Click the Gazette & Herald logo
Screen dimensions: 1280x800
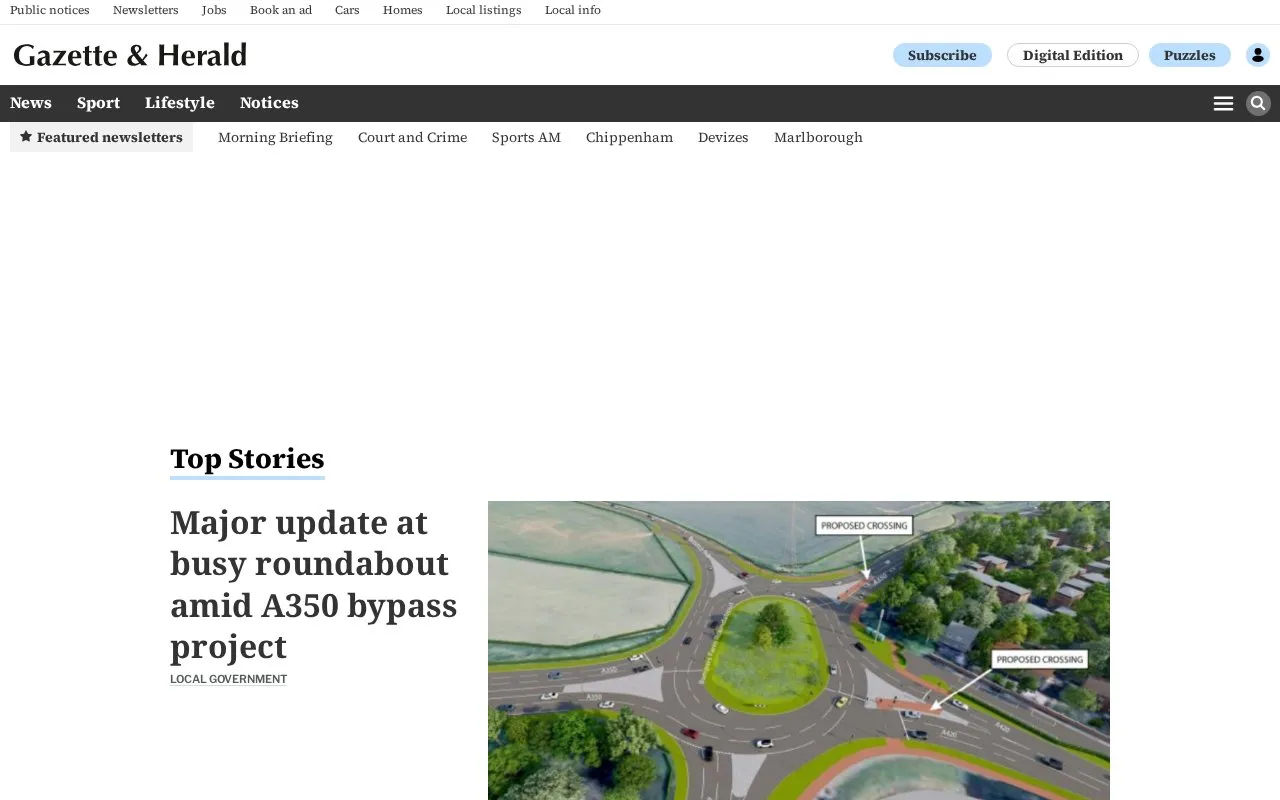(x=130, y=55)
